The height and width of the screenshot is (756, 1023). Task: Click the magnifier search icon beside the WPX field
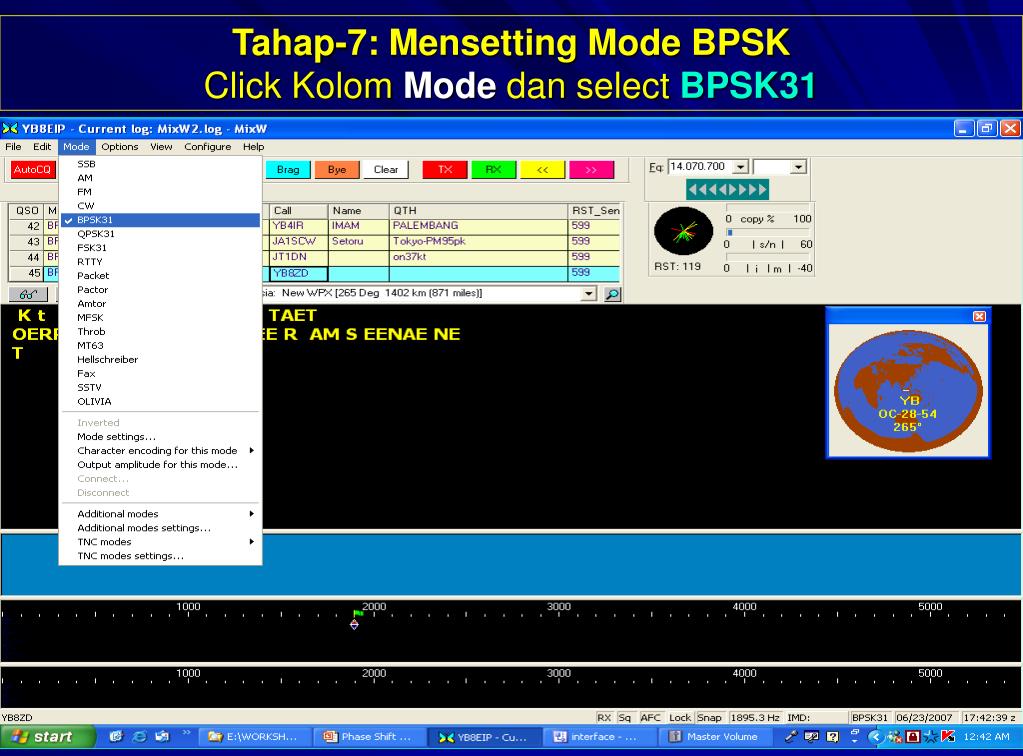click(x=612, y=294)
